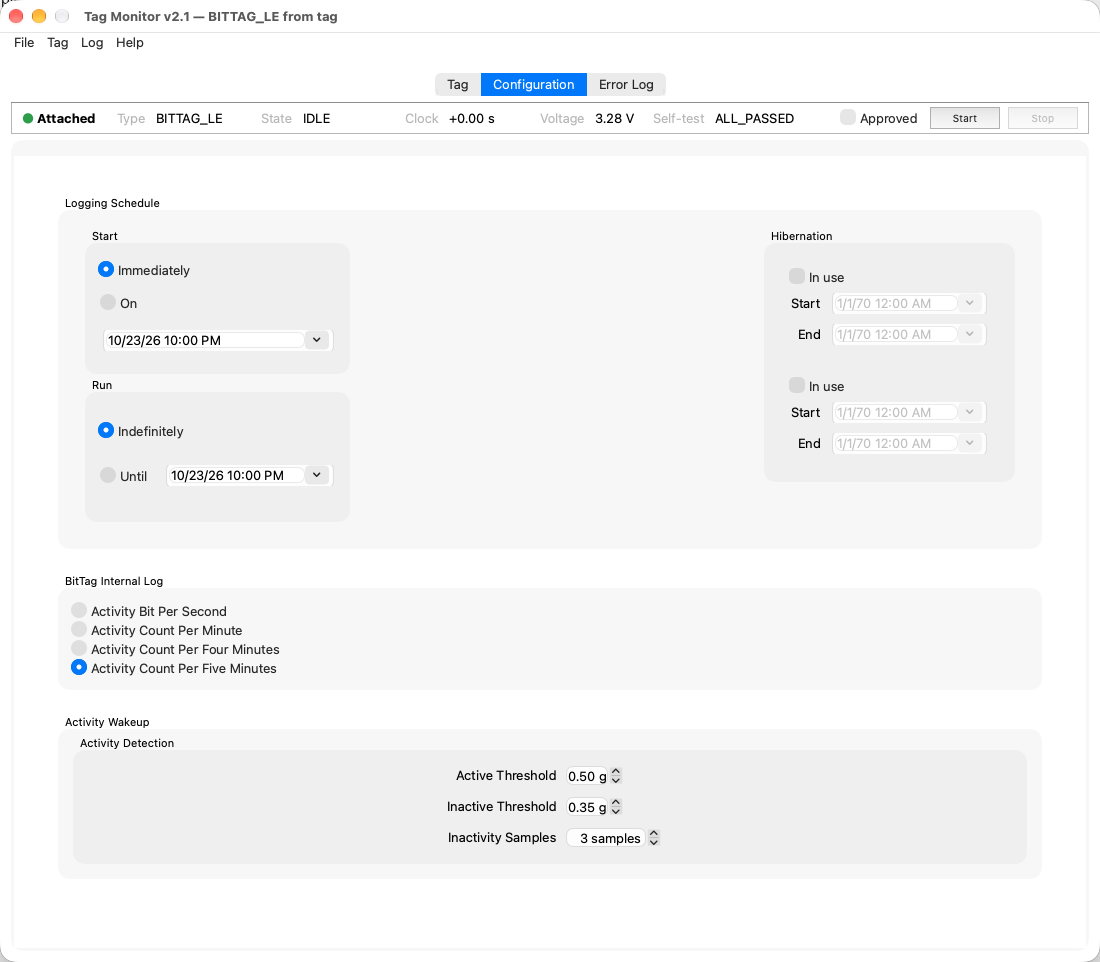Viewport: 1100px width, 962px height.
Task: Select the Indefinitely run option
Action: [x=106, y=430]
